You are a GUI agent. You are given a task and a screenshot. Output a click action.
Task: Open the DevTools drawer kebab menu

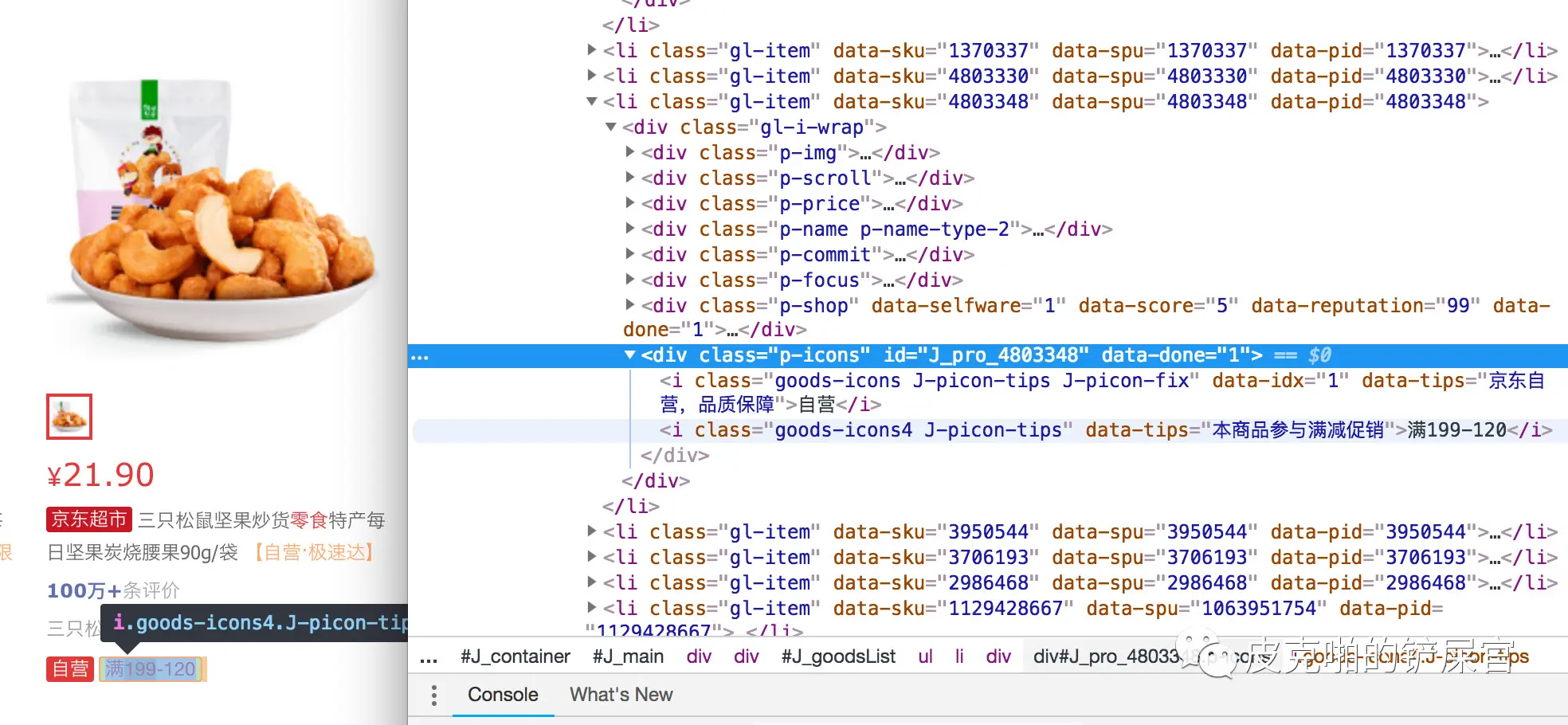click(x=433, y=696)
